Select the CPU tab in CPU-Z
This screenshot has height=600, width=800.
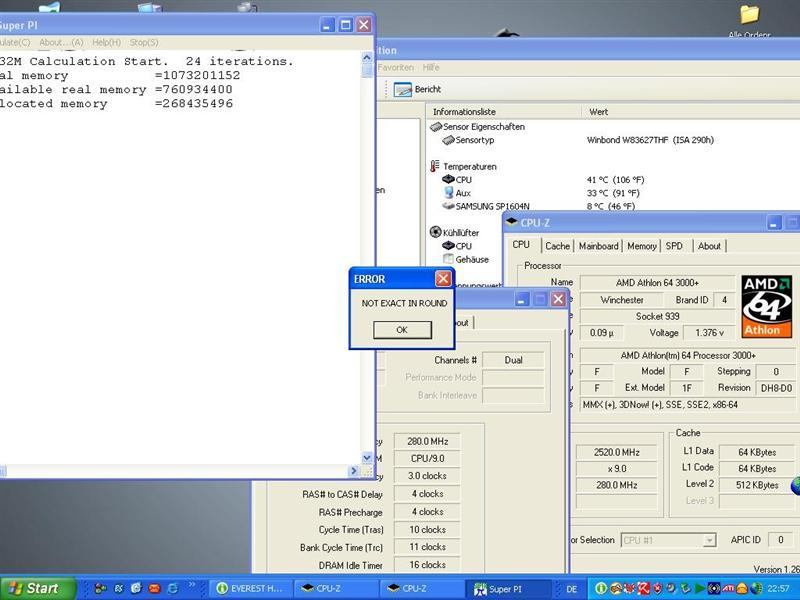[521, 244]
